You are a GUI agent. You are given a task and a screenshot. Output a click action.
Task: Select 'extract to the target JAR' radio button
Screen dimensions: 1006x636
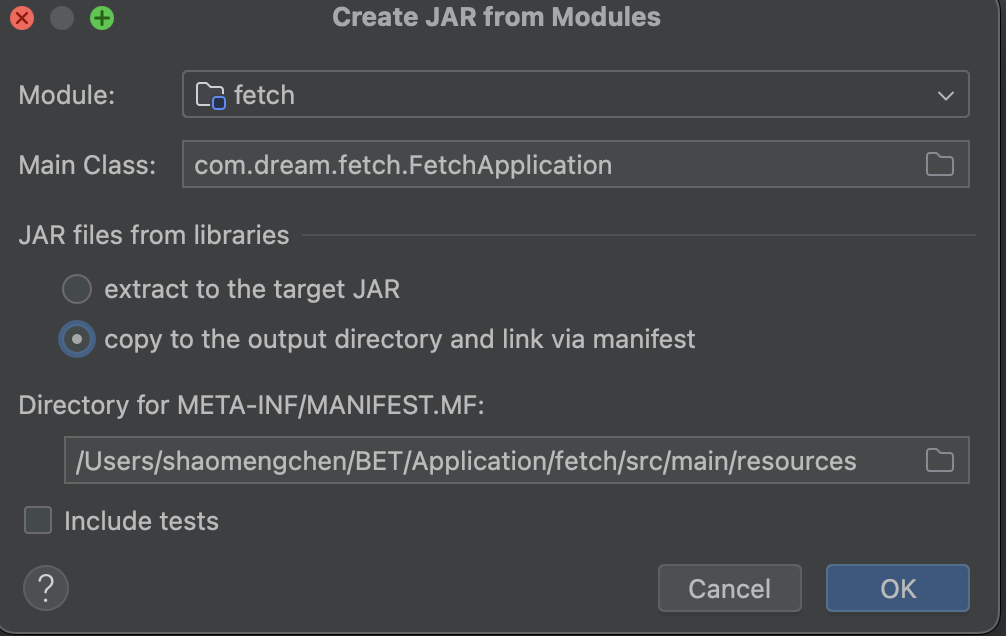point(77,290)
